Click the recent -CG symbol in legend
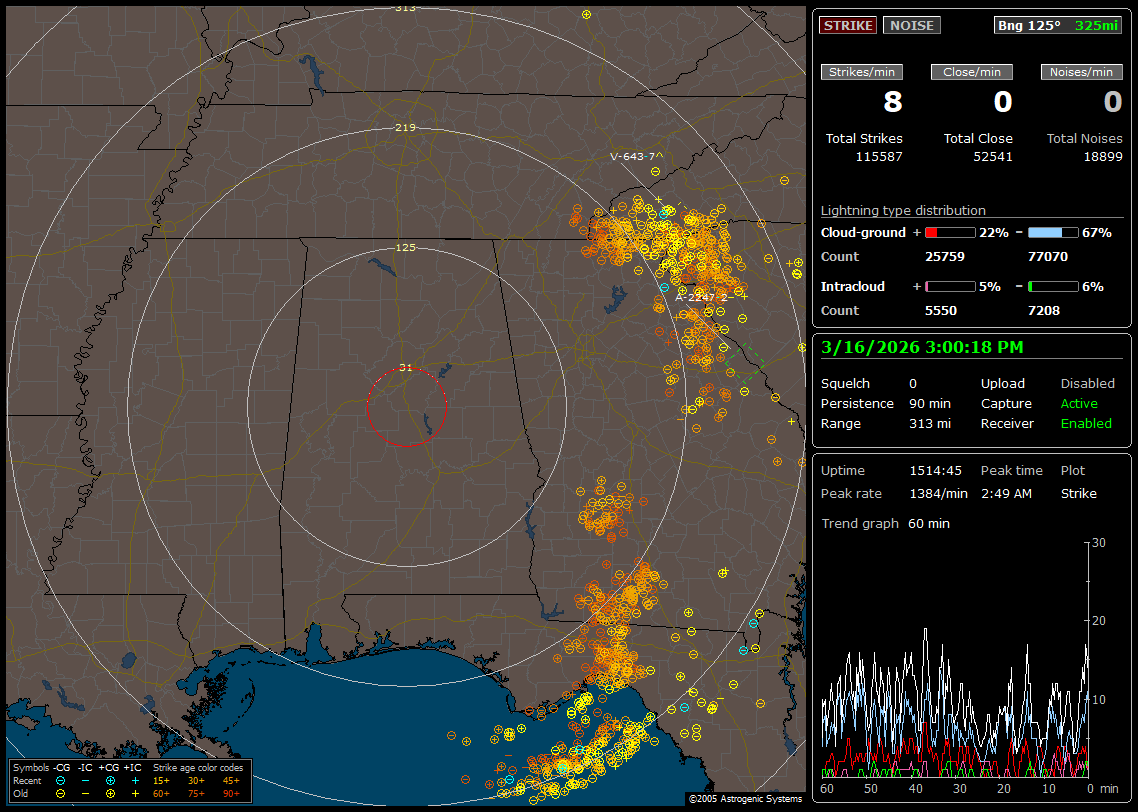This screenshot has width=1138, height=812. [x=61, y=780]
